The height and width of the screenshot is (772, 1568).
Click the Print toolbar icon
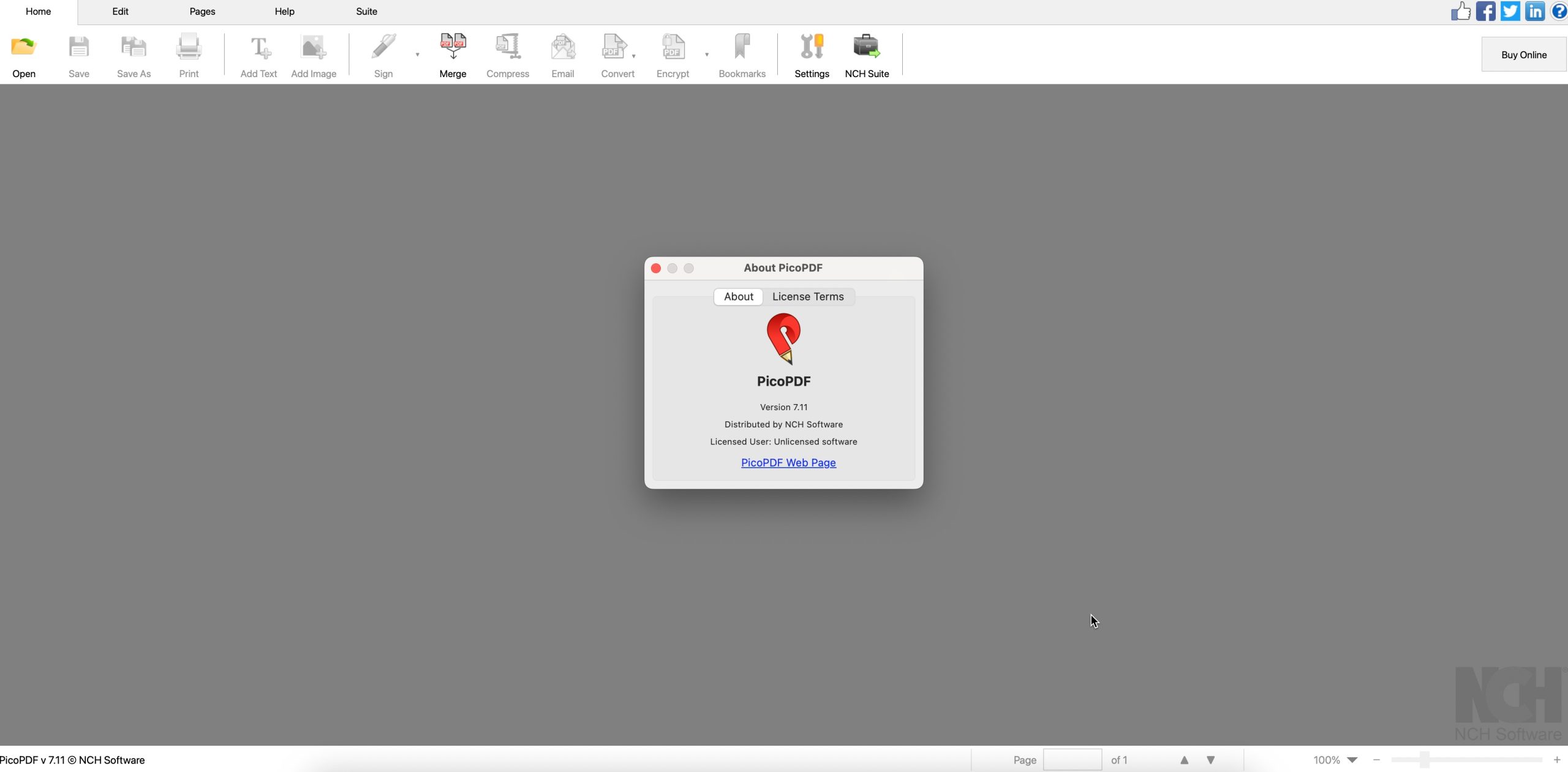(x=189, y=47)
